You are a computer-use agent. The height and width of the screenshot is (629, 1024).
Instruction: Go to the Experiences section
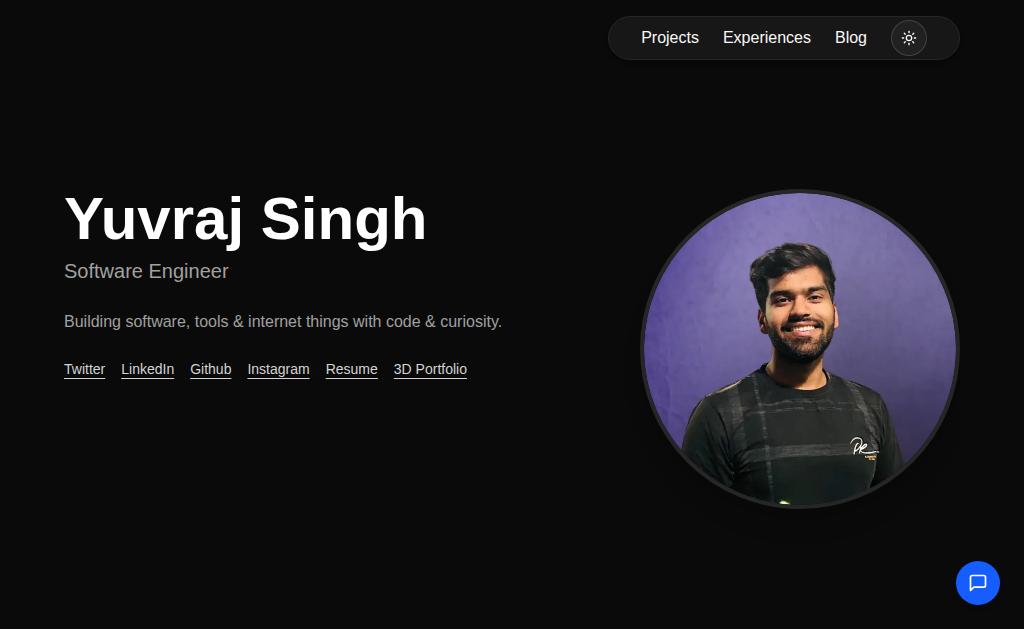tap(767, 38)
